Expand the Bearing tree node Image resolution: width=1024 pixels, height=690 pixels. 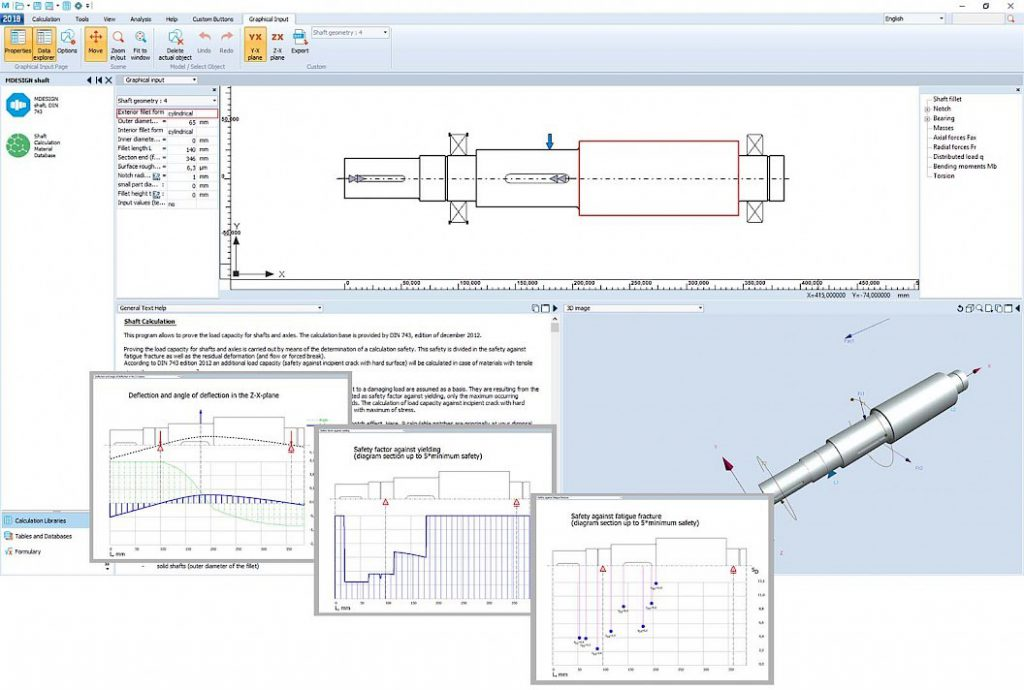(x=926, y=119)
